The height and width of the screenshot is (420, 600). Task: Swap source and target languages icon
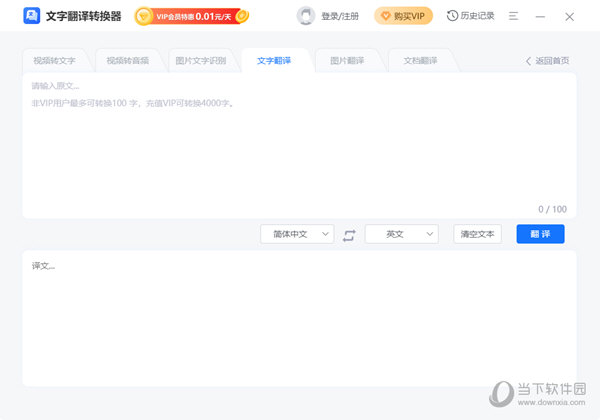(x=349, y=234)
